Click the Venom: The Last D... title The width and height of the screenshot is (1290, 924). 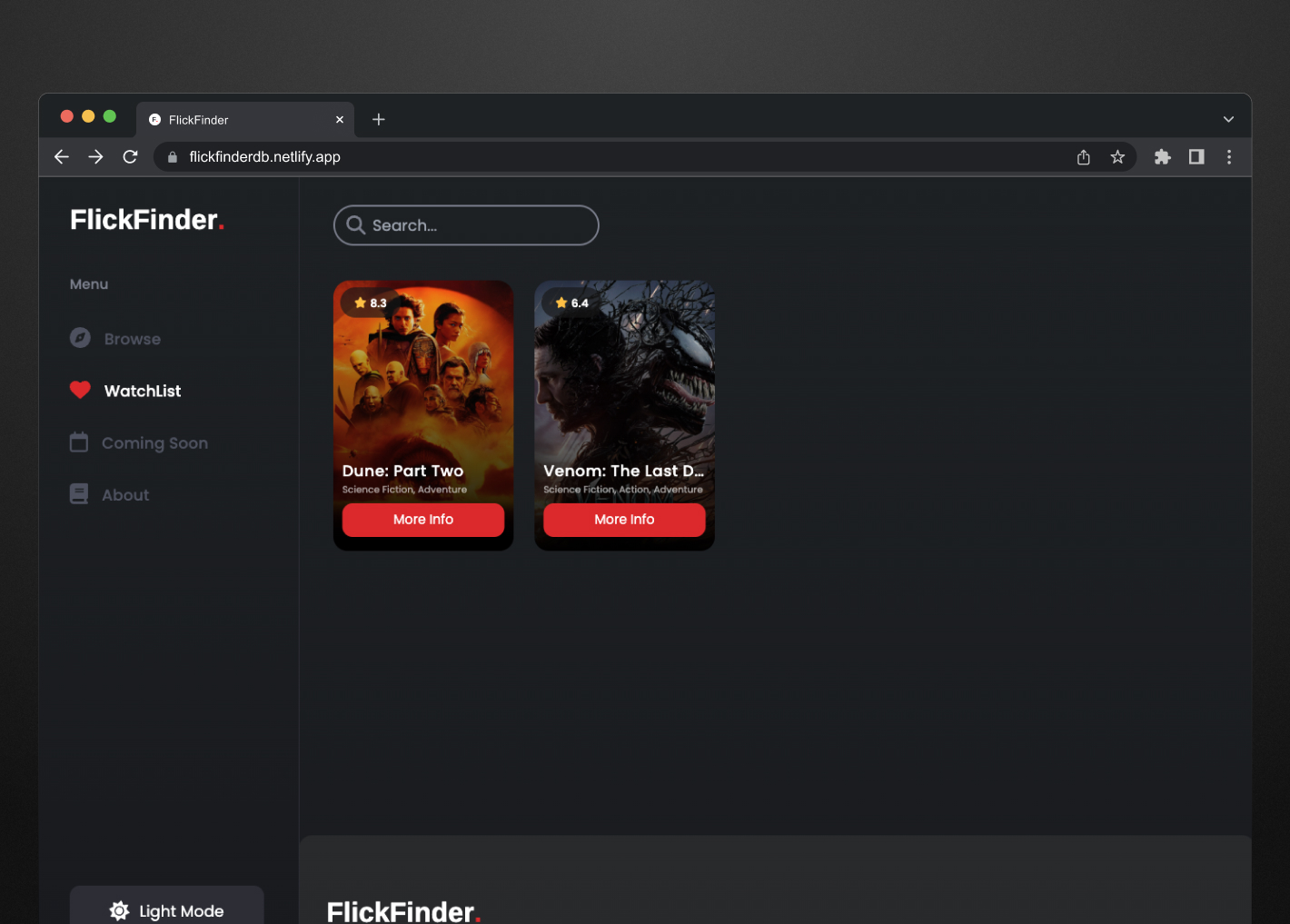(623, 471)
